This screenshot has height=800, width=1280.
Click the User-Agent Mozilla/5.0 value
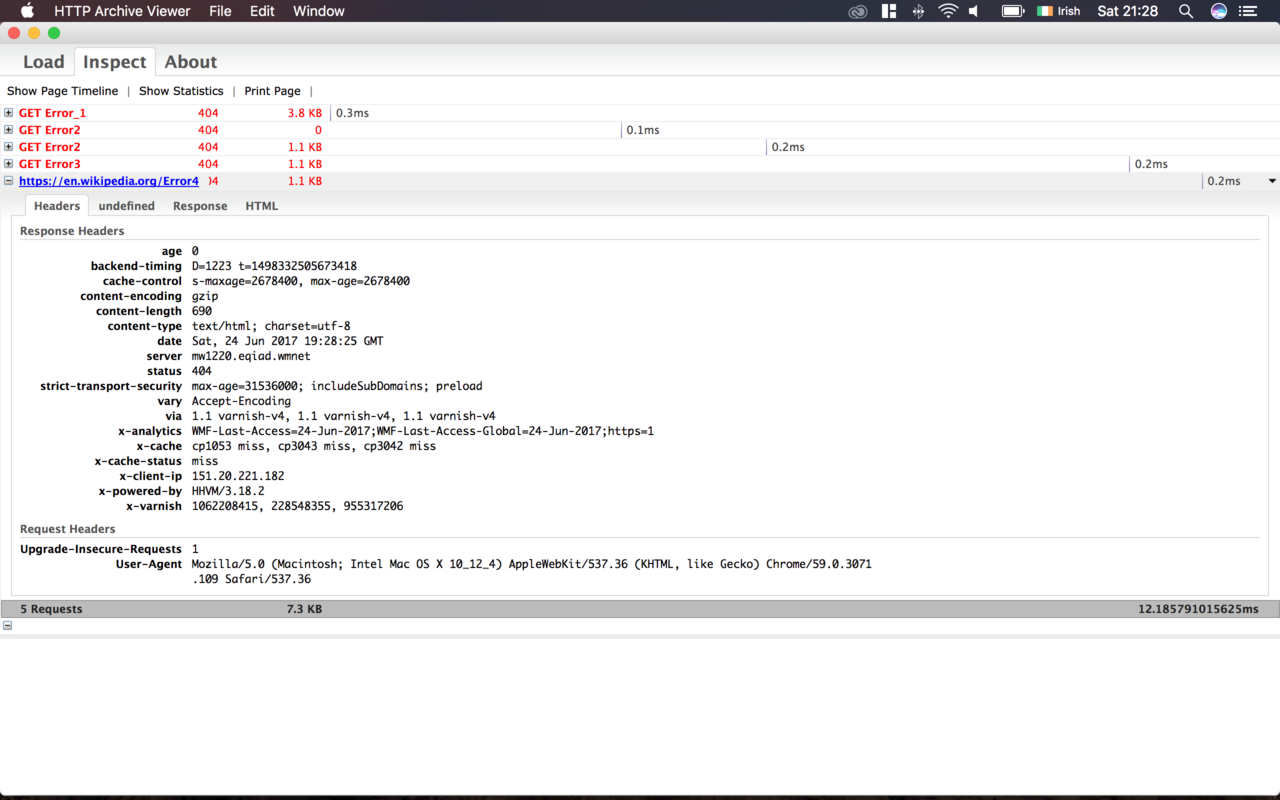pos(532,571)
